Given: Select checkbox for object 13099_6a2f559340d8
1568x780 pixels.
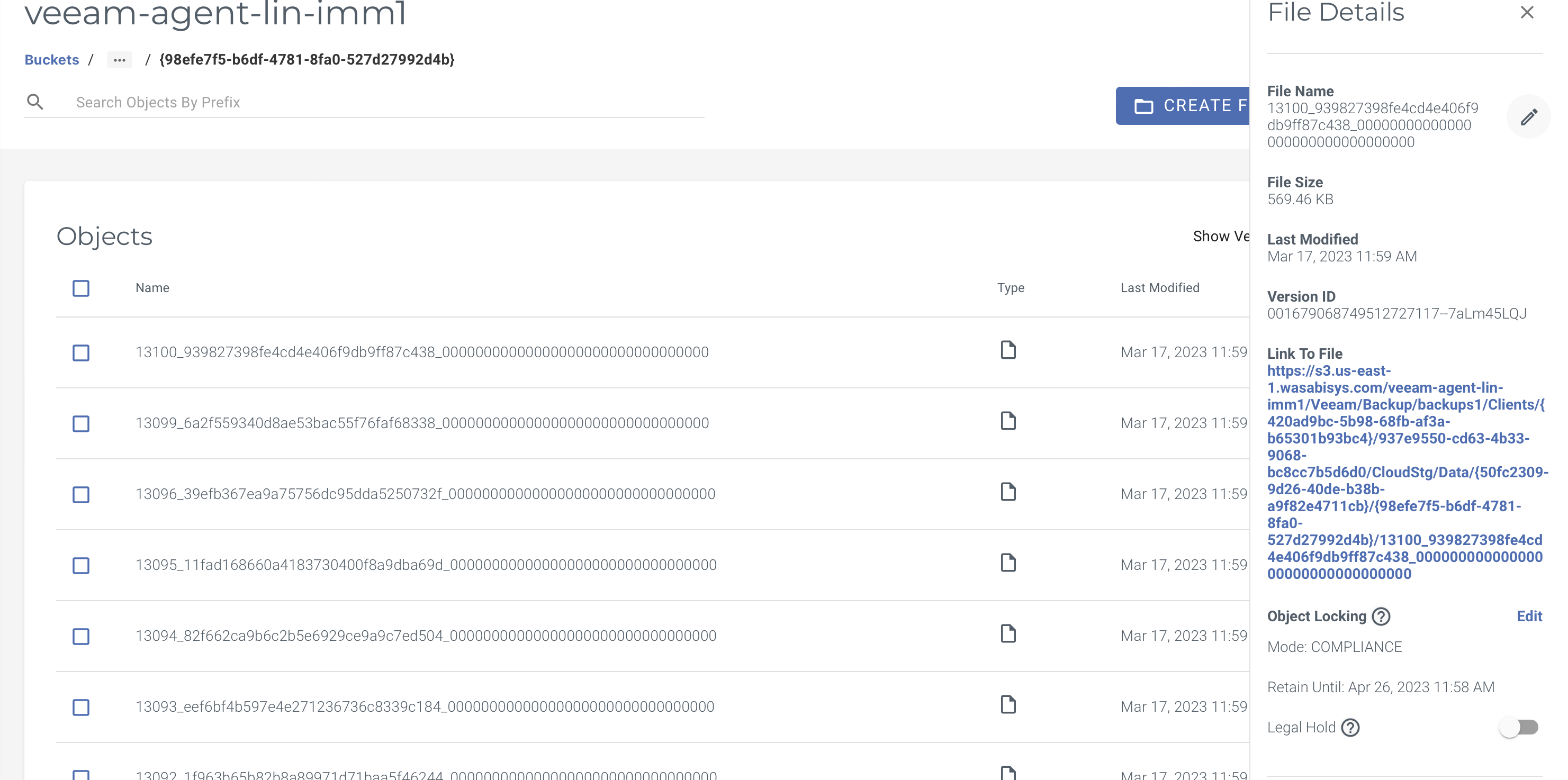Looking at the screenshot, I should [81, 423].
